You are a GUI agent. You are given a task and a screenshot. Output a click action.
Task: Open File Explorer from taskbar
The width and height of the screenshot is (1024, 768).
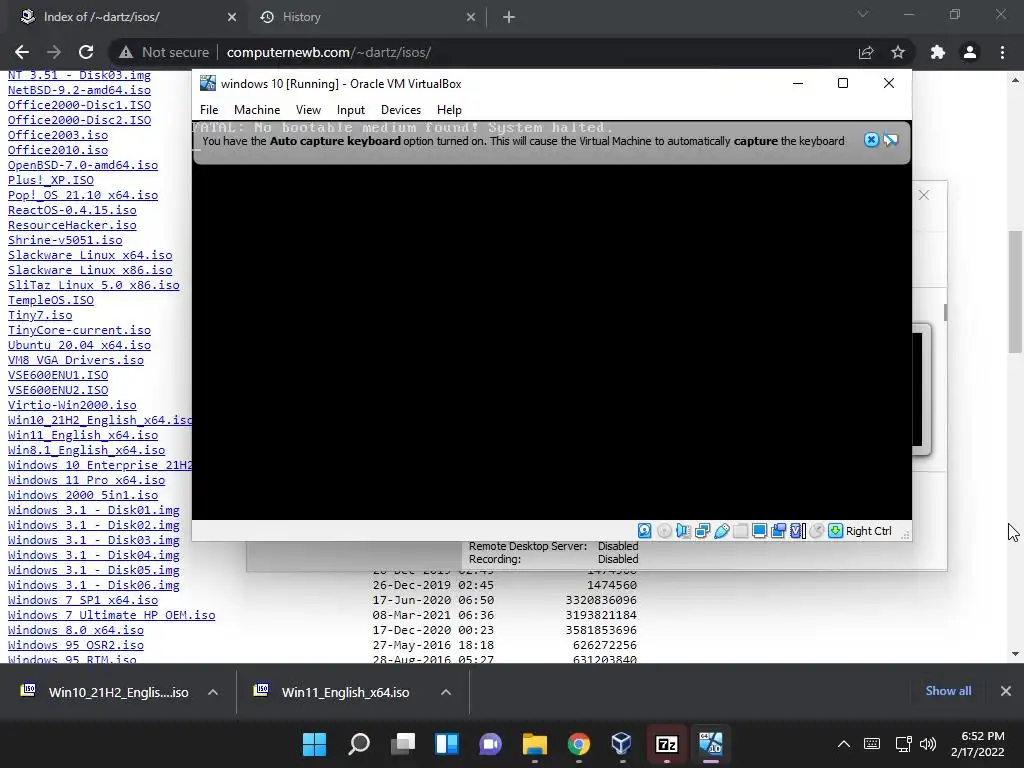(535, 744)
